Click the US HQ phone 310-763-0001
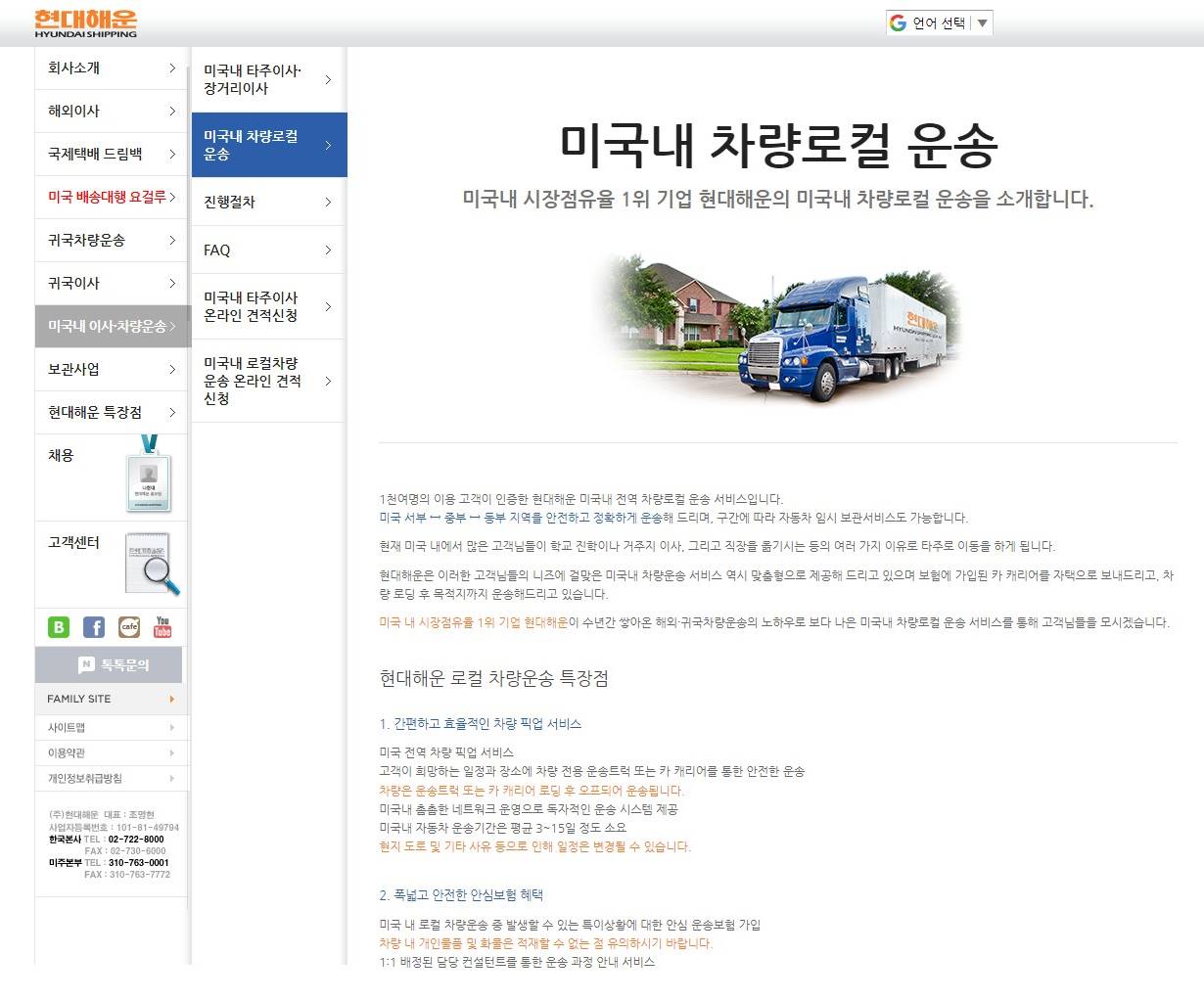 coord(138,863)
